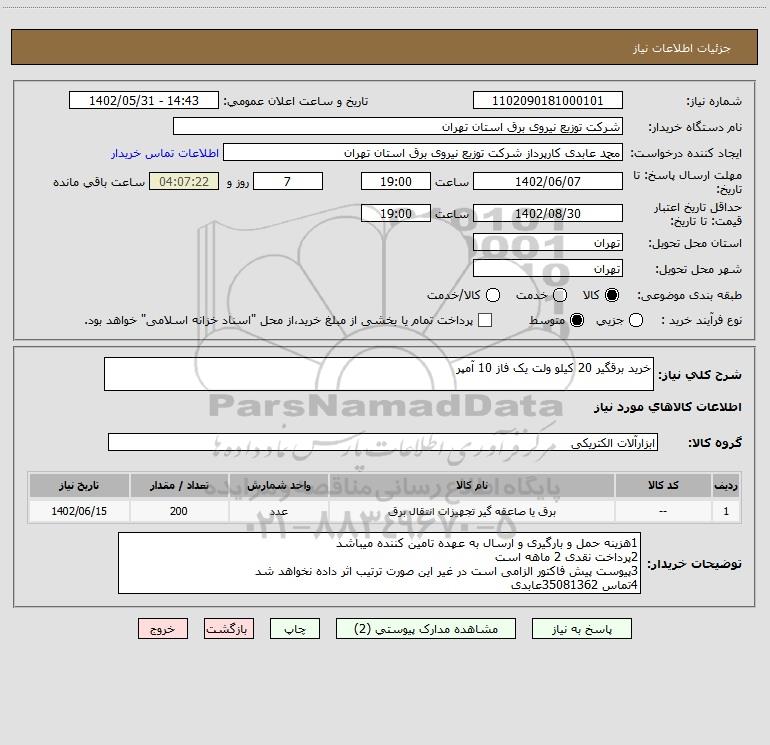The height and width of the screenshot is (745, 770).
Task: Select the متوسط purchase type radio
Action: 577,320
